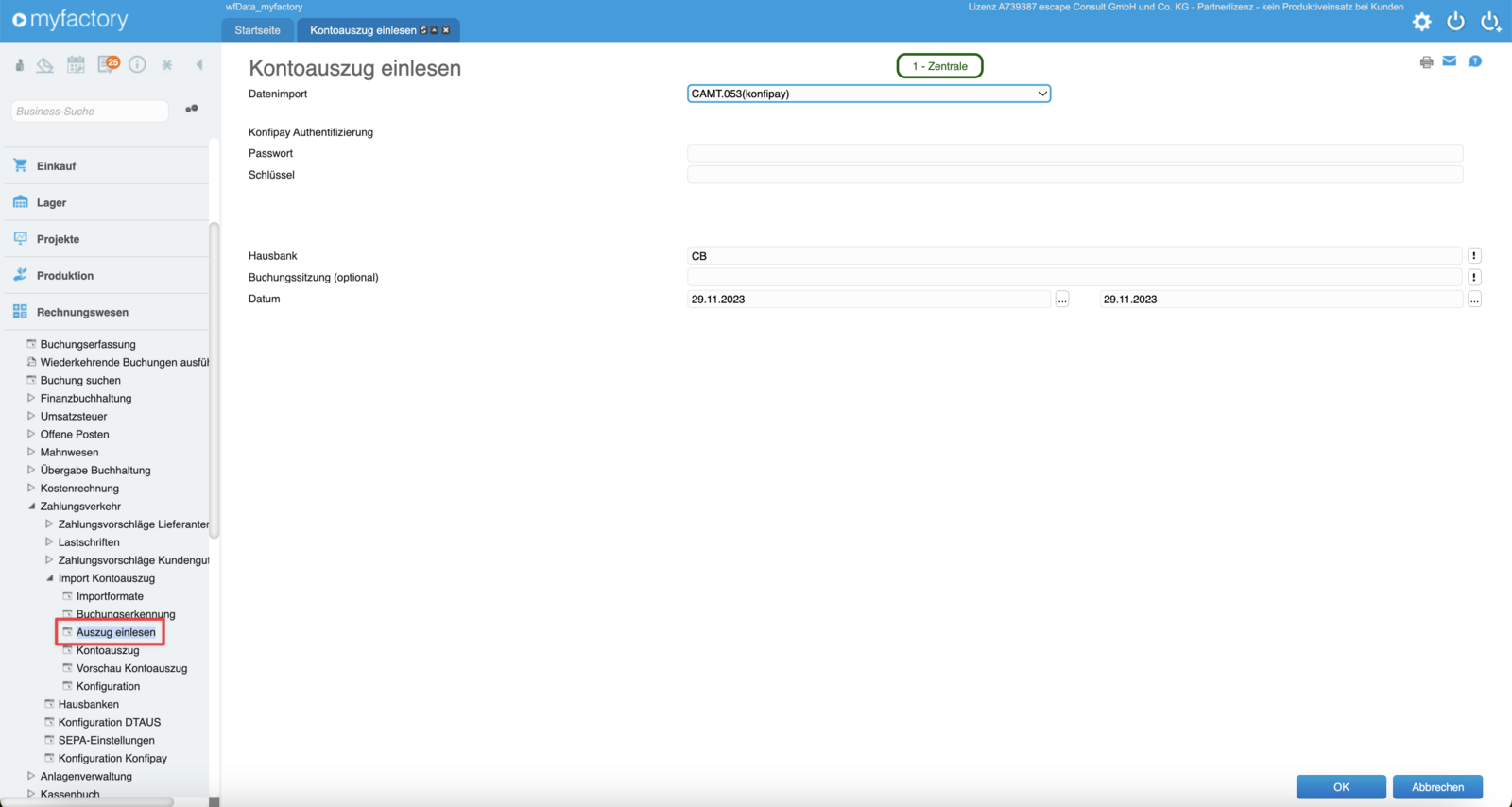Click into the Business-Suche search field
The width and height of the screenshot is (1512, 807).
coord(90,112)
